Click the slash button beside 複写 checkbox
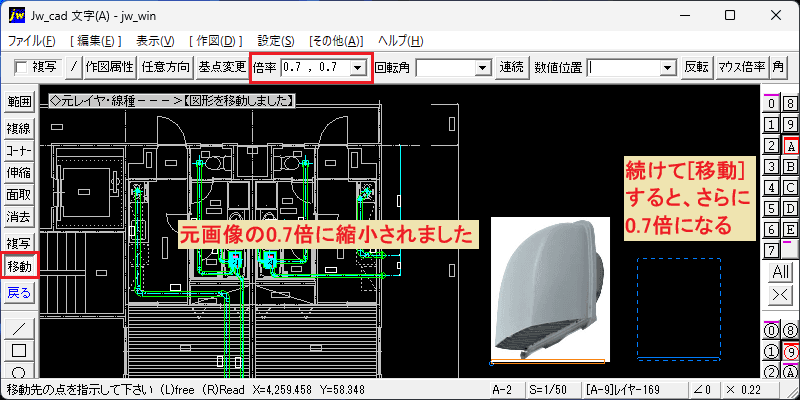The height and width of the screenshot is (400, 800). 74,67
